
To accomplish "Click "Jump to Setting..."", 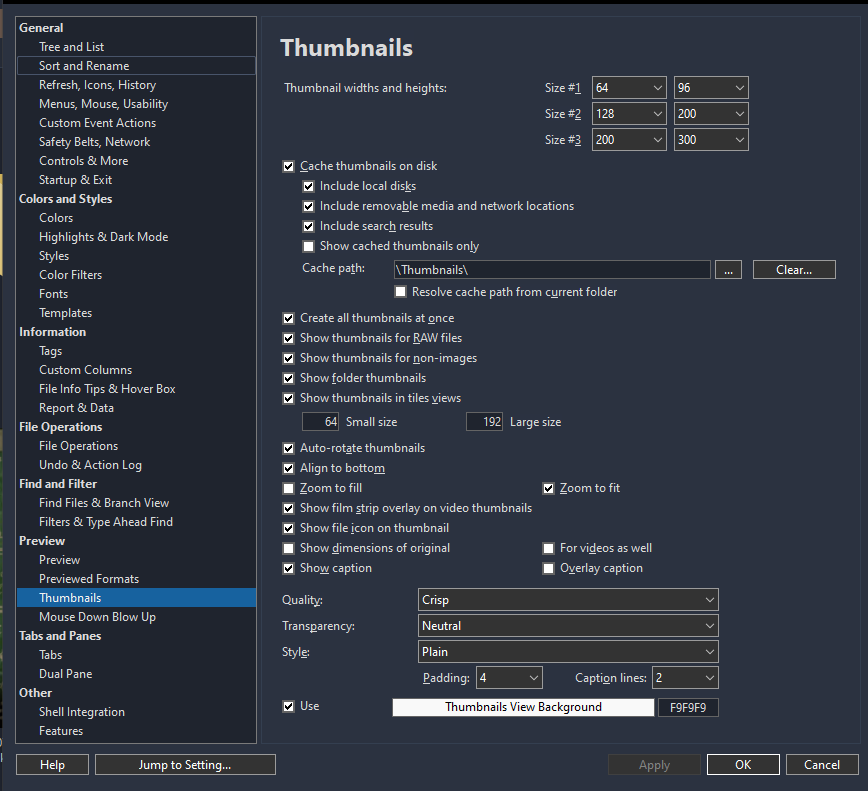I will 184,764.
